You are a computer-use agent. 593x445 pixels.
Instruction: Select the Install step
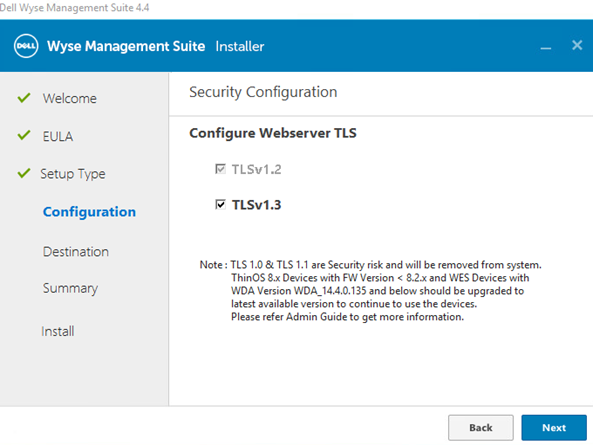[x=57, y=332]
